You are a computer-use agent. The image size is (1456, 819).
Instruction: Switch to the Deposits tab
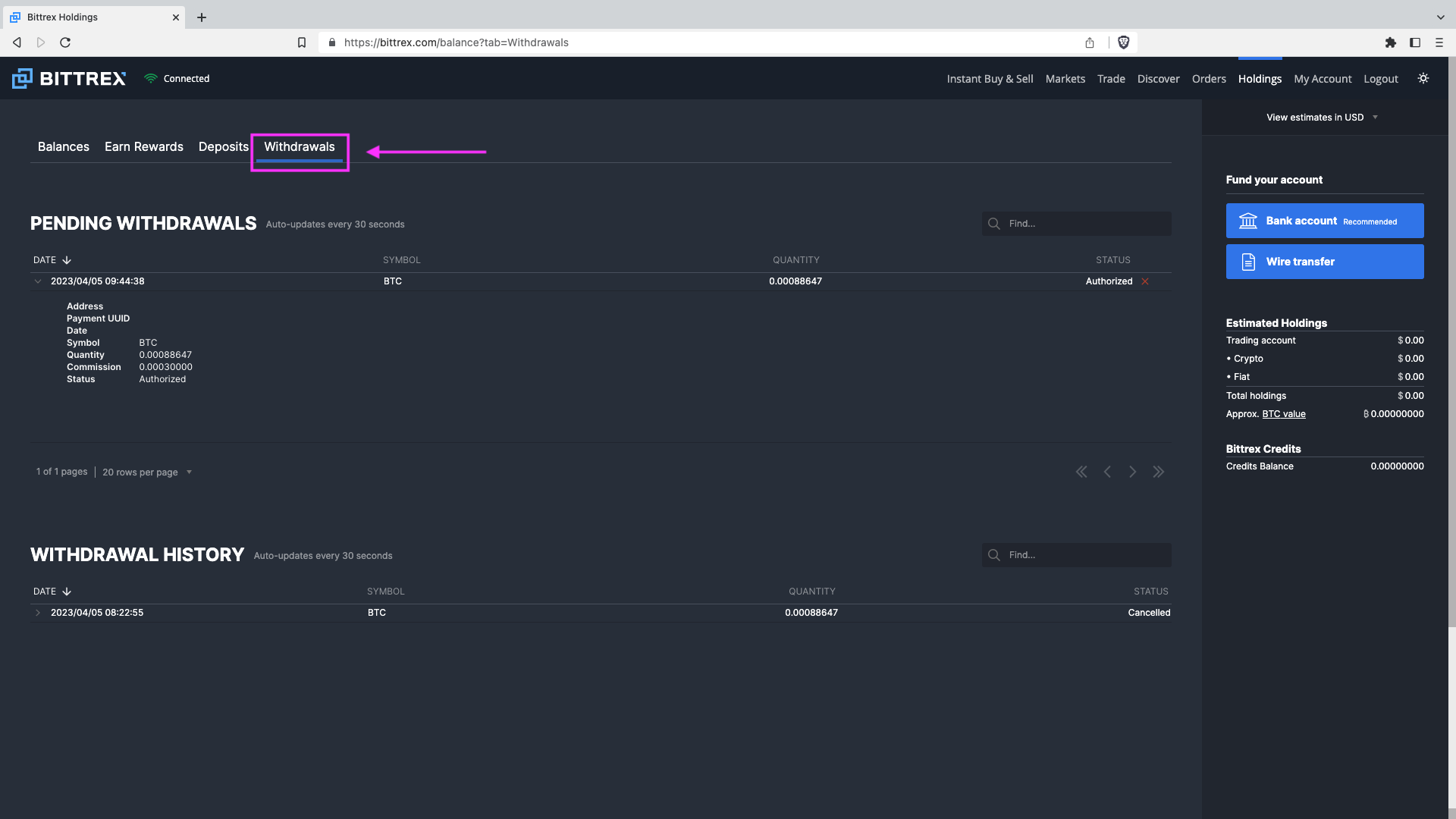223,147
